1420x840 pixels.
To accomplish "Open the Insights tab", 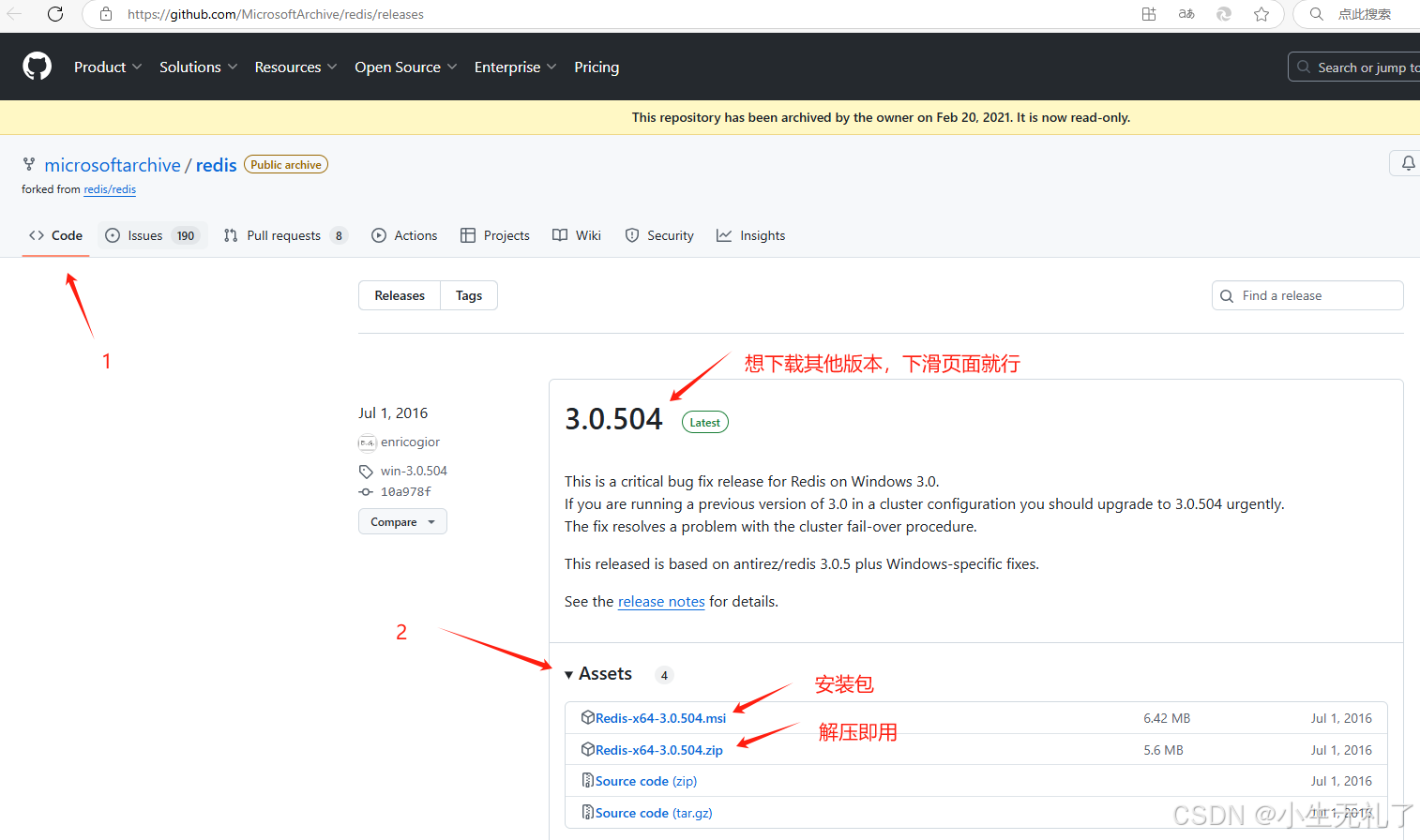I will click(750, 235).
